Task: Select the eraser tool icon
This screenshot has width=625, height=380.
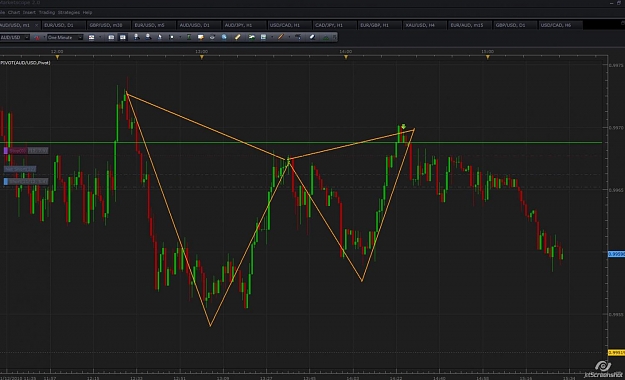Action: coord(312,37)
